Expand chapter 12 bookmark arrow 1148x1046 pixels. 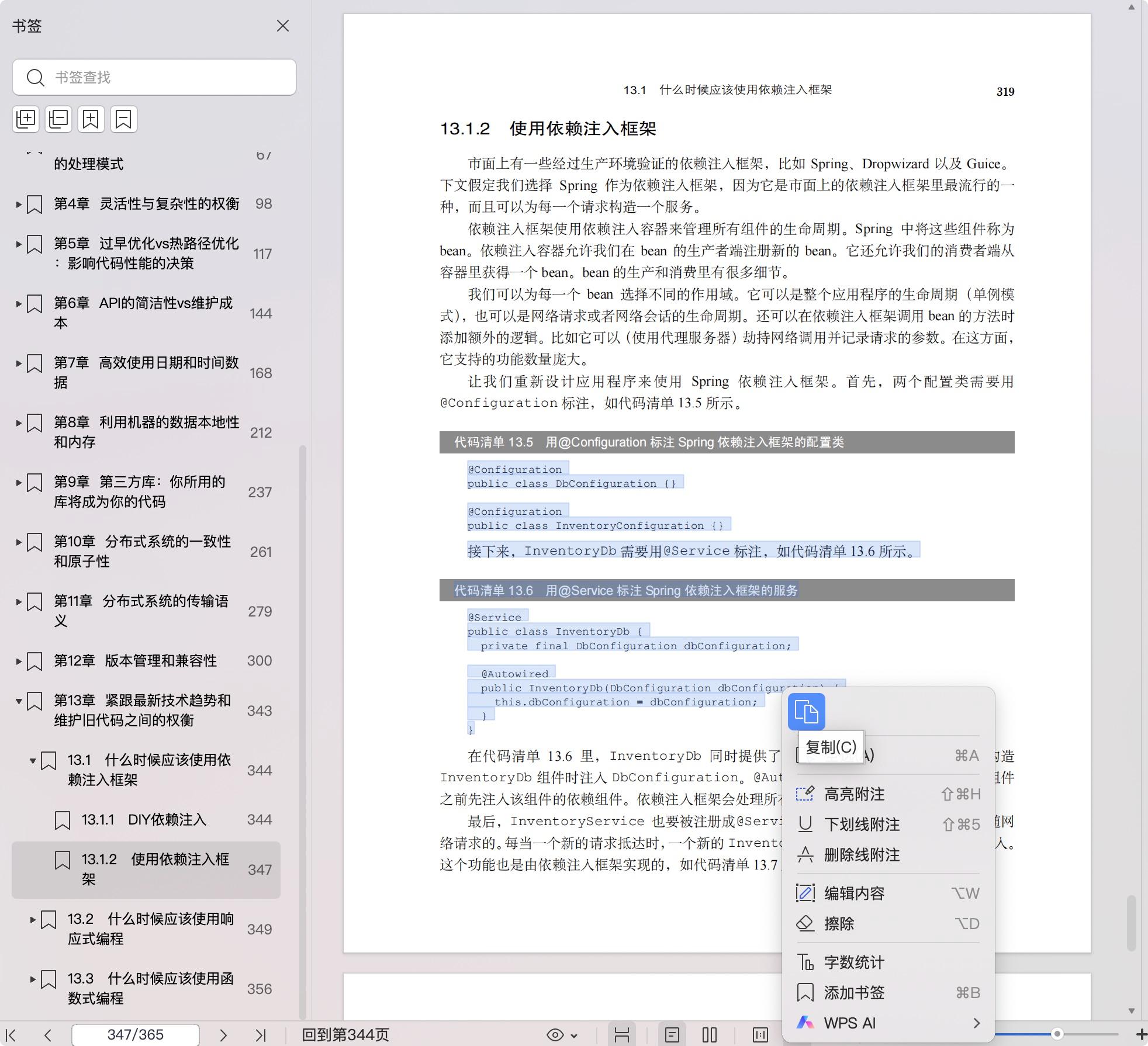tap(19, 661)
